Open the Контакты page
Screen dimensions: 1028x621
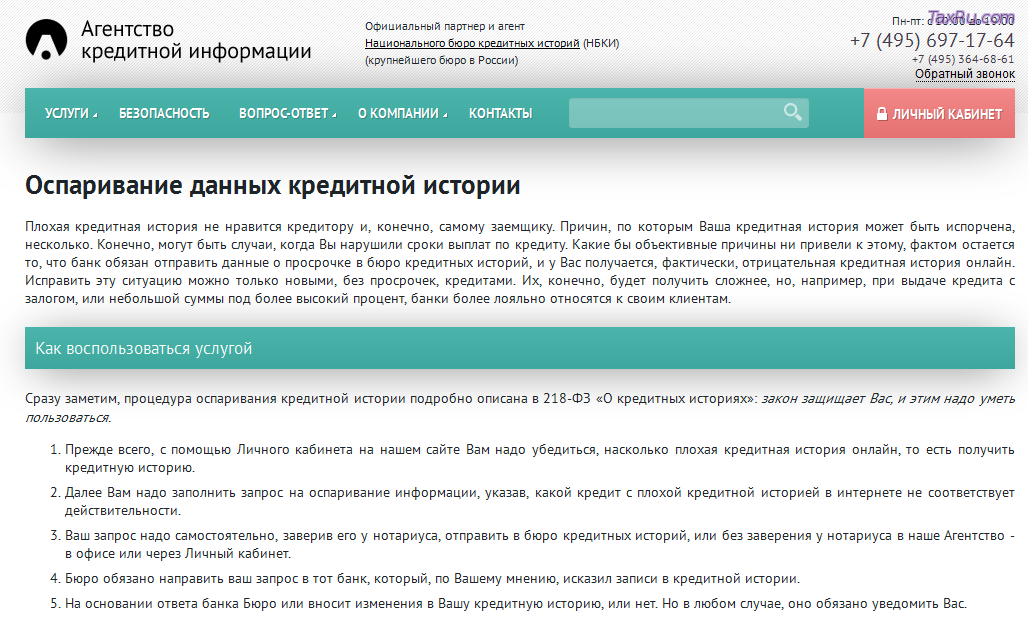click(x=500, y=114)
